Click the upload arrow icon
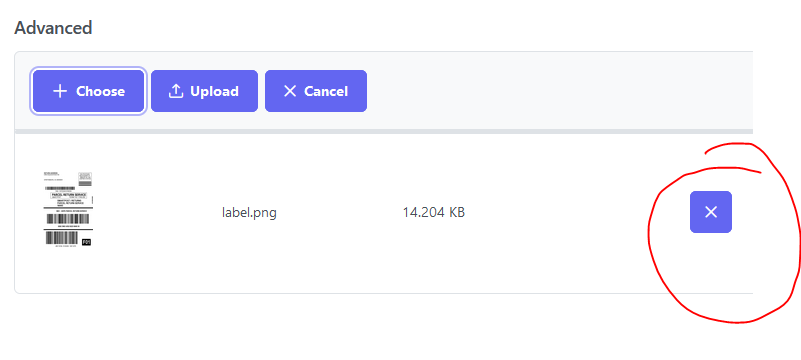The width and height of the screenshot is (801, 360). pyautogui.click(x=176, y=91)
